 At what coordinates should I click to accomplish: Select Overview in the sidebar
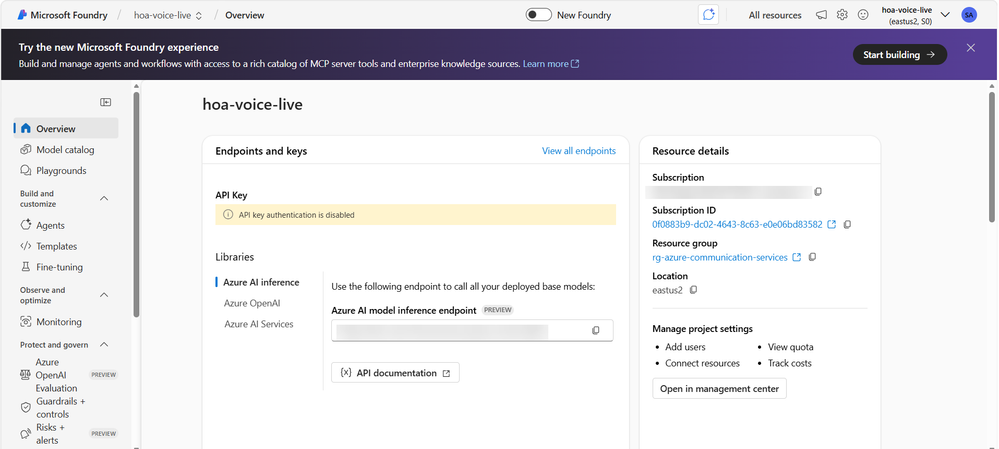click(66, 128)
